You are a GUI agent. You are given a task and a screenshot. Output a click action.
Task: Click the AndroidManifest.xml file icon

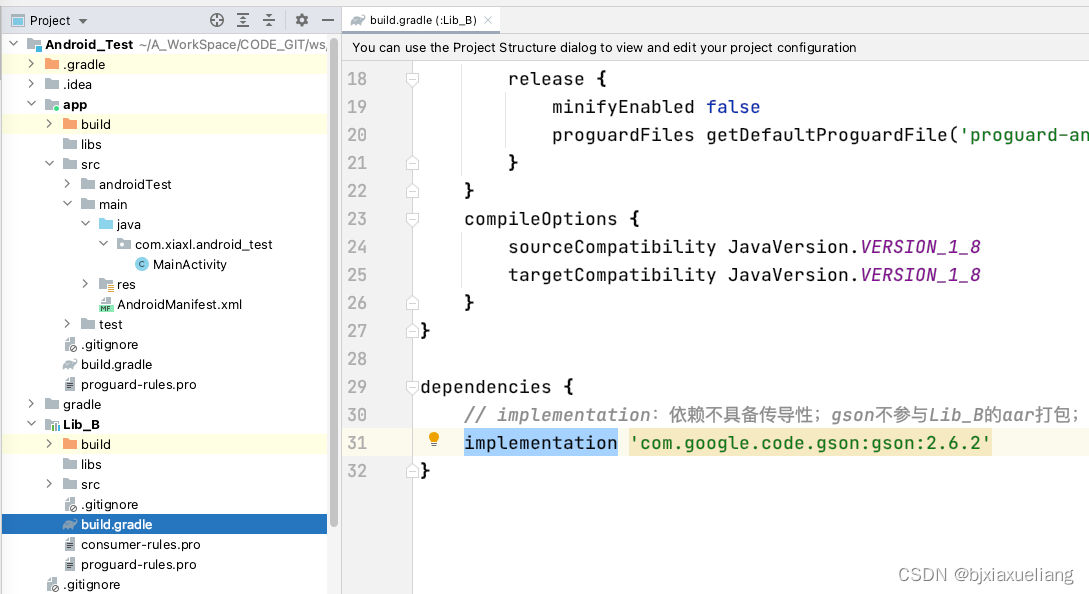click(106, 304)
